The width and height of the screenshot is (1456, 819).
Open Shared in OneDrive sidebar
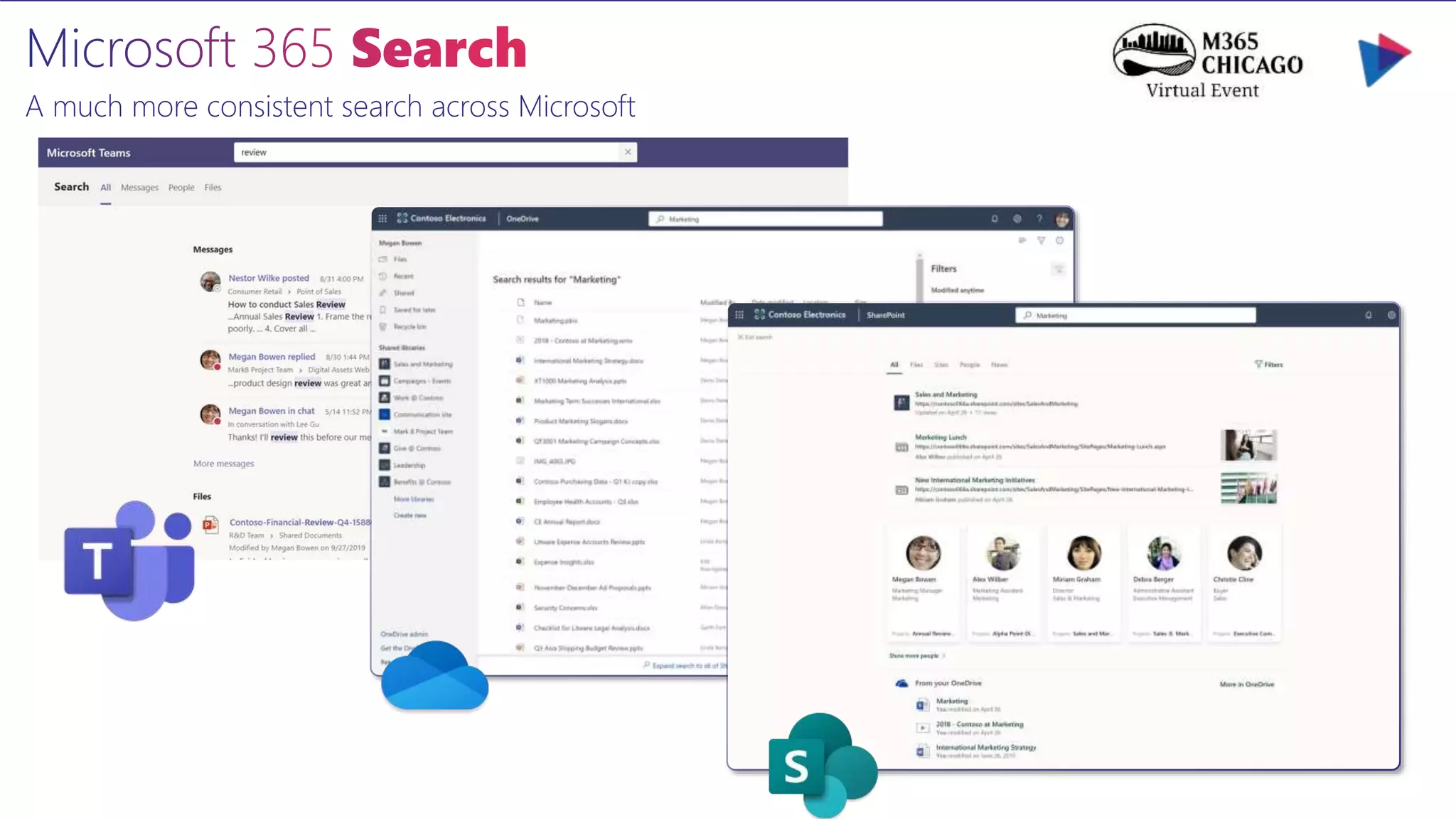click(403, 293)
